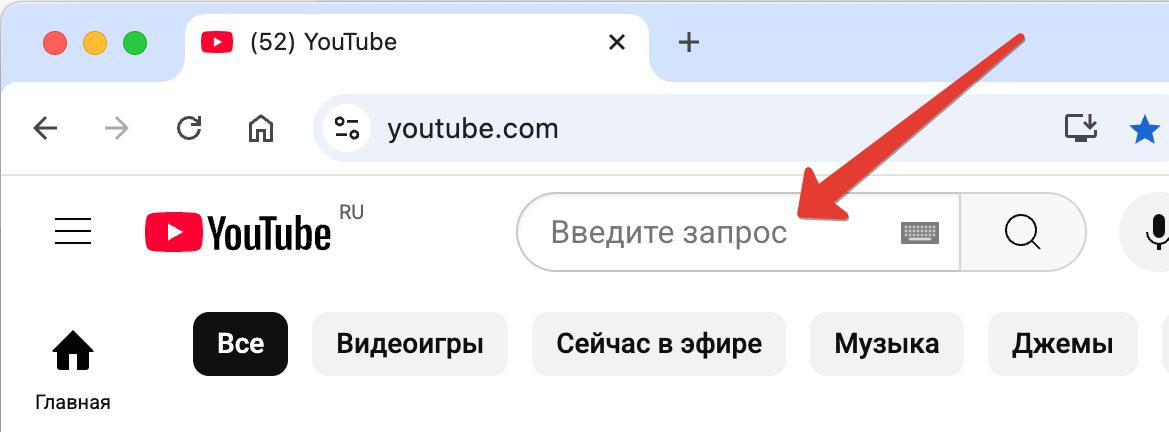The width and height of the screenshot is (1169, 432).
Task: Select the Музыка filter chip
Action: (886, 344)
